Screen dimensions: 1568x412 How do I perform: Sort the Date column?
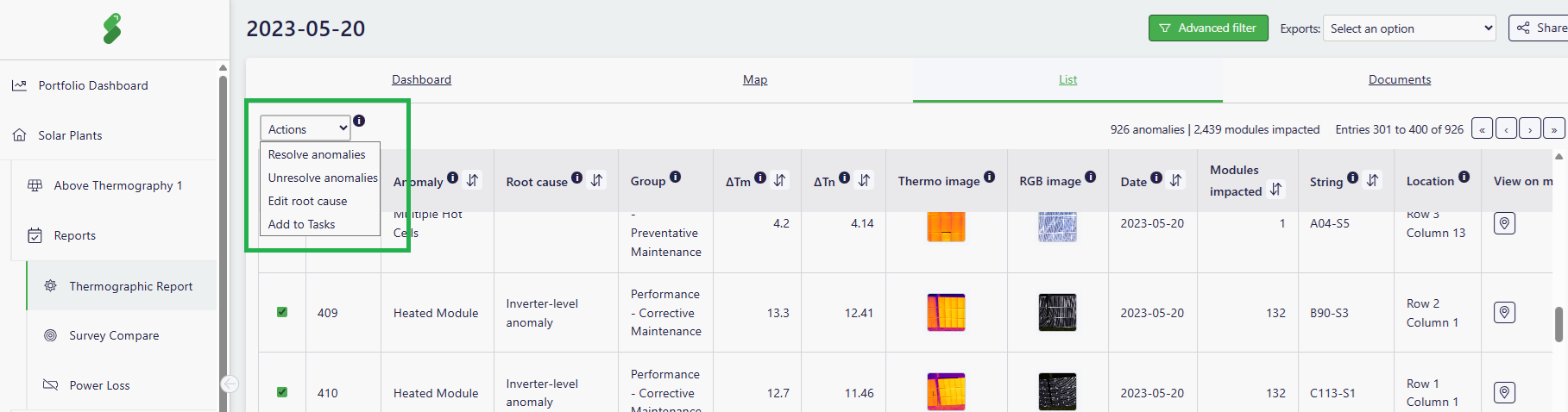1175,180
